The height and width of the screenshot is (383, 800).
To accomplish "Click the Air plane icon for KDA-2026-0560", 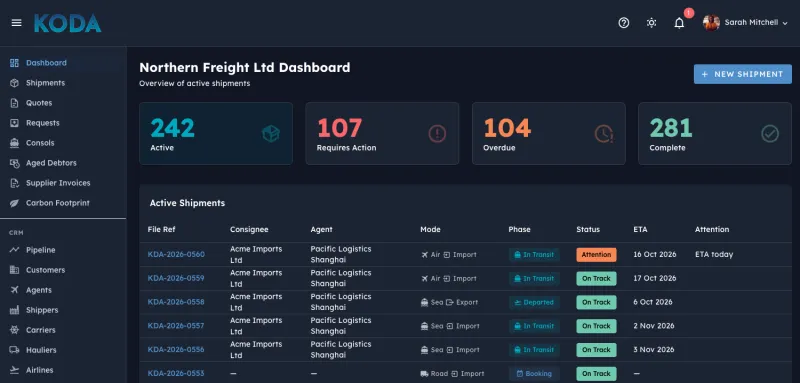I will point(424,254).
